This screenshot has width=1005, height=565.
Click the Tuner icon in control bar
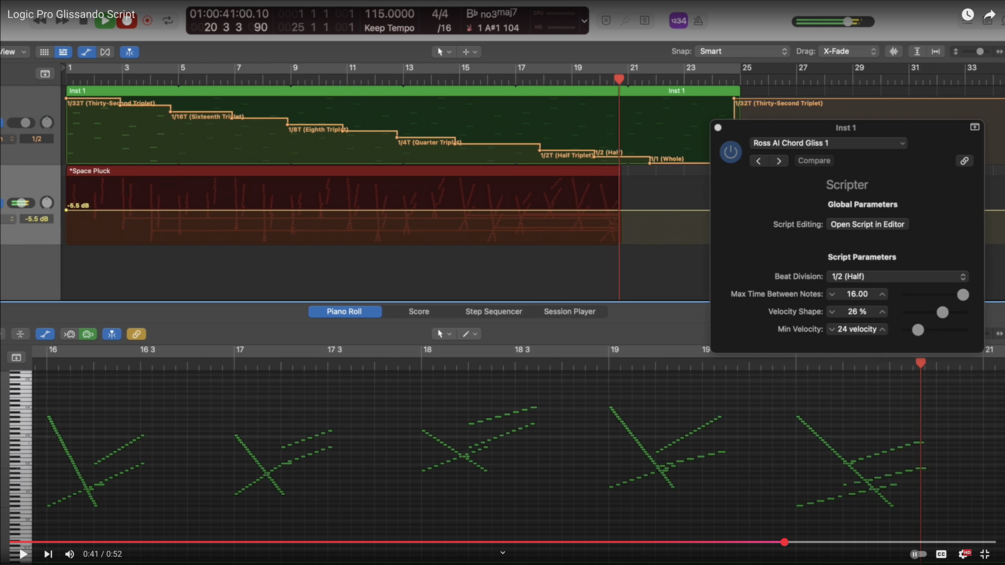(626, 21)
